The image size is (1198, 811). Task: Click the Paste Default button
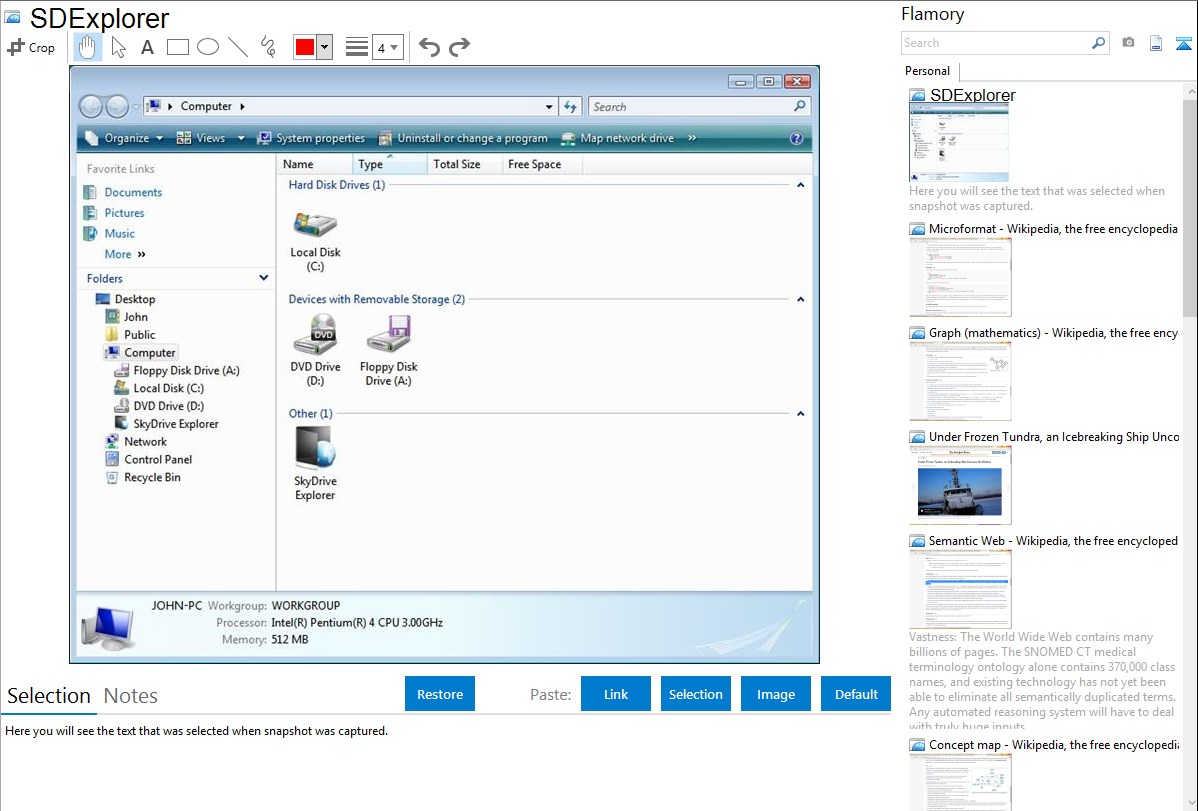(856, 694)
